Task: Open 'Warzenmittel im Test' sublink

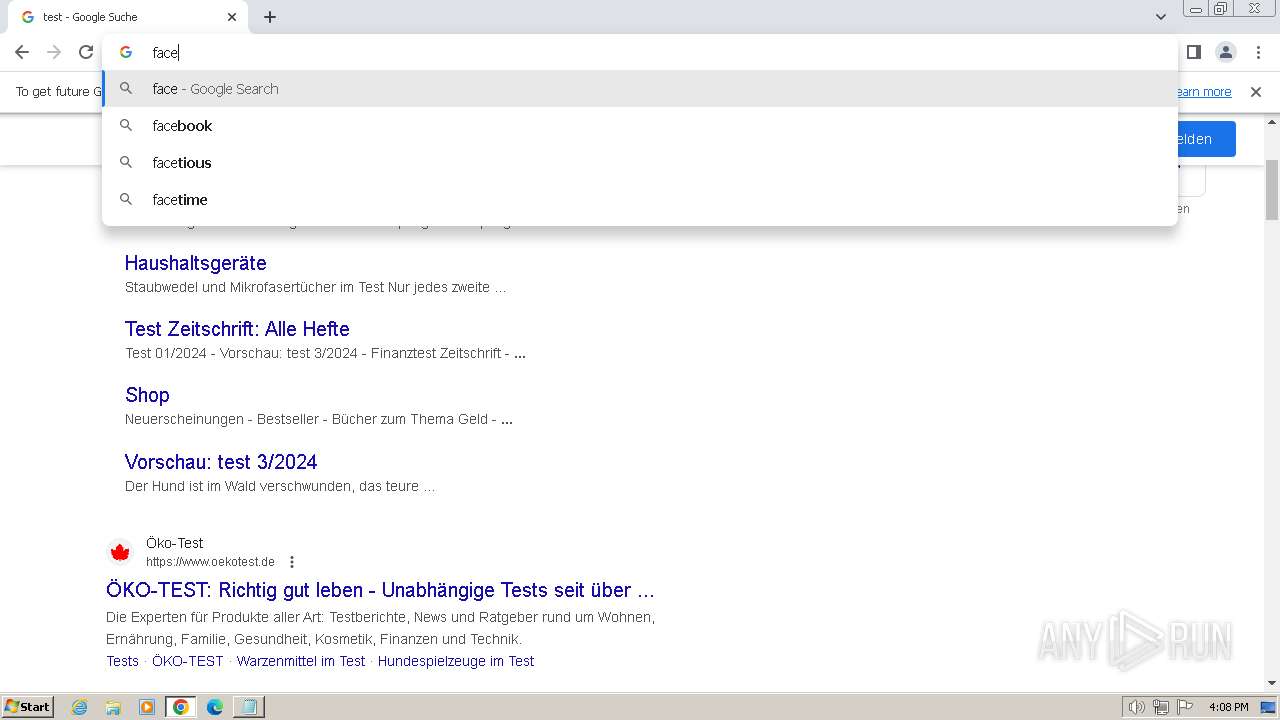Action: pos(301,661)
